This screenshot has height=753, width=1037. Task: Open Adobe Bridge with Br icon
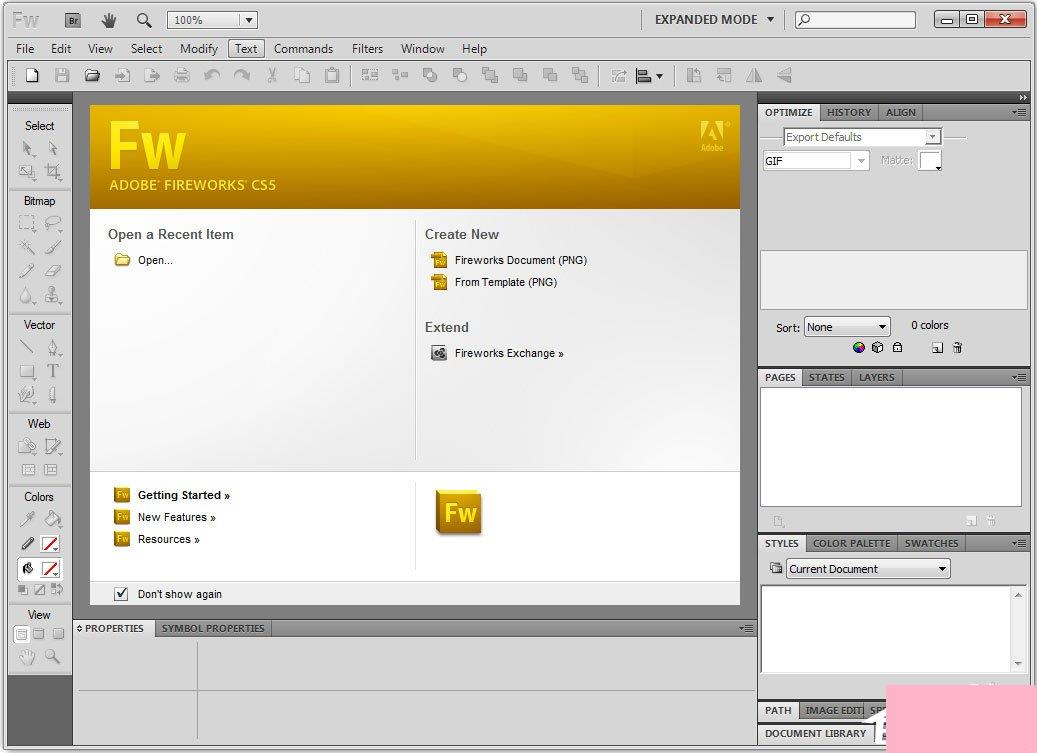(x=73, y=20)
